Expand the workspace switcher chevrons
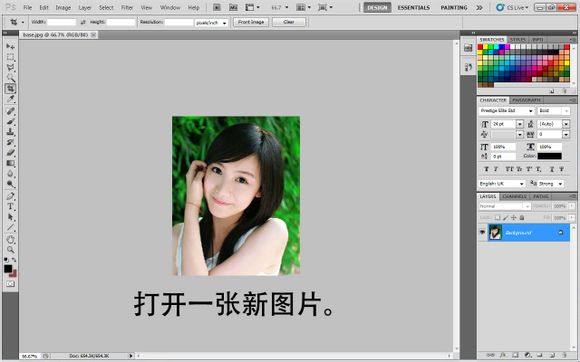The image size is (580, 362). 479,7
